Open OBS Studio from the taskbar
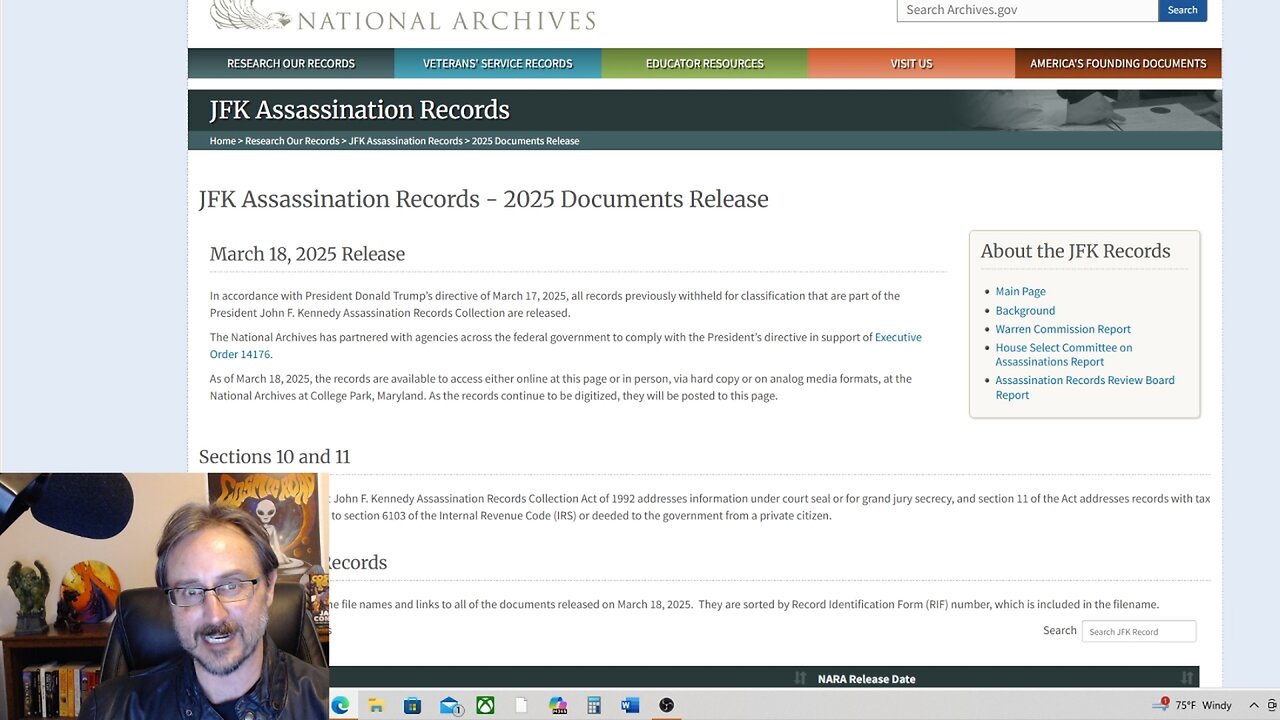The height and width of the screenshot is (720, 1280). 667,705
